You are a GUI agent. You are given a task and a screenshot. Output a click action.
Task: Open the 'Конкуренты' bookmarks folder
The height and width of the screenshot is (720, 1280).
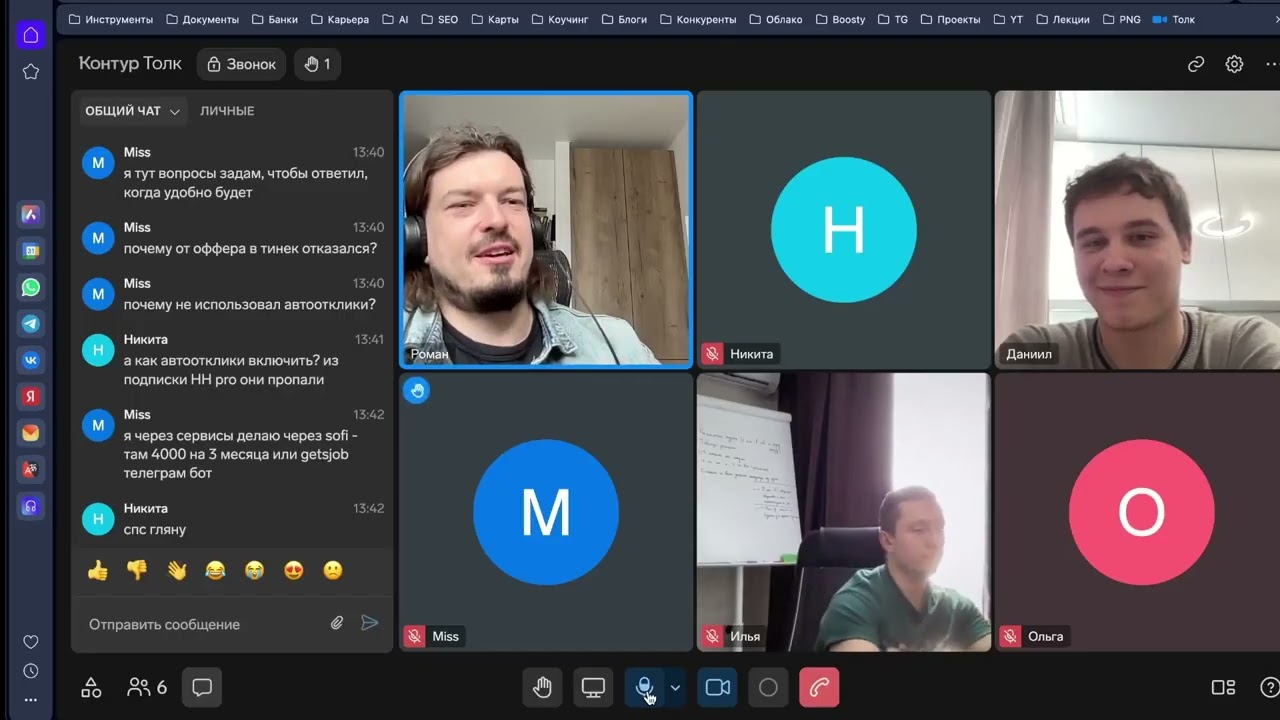(x=697, y=19)
